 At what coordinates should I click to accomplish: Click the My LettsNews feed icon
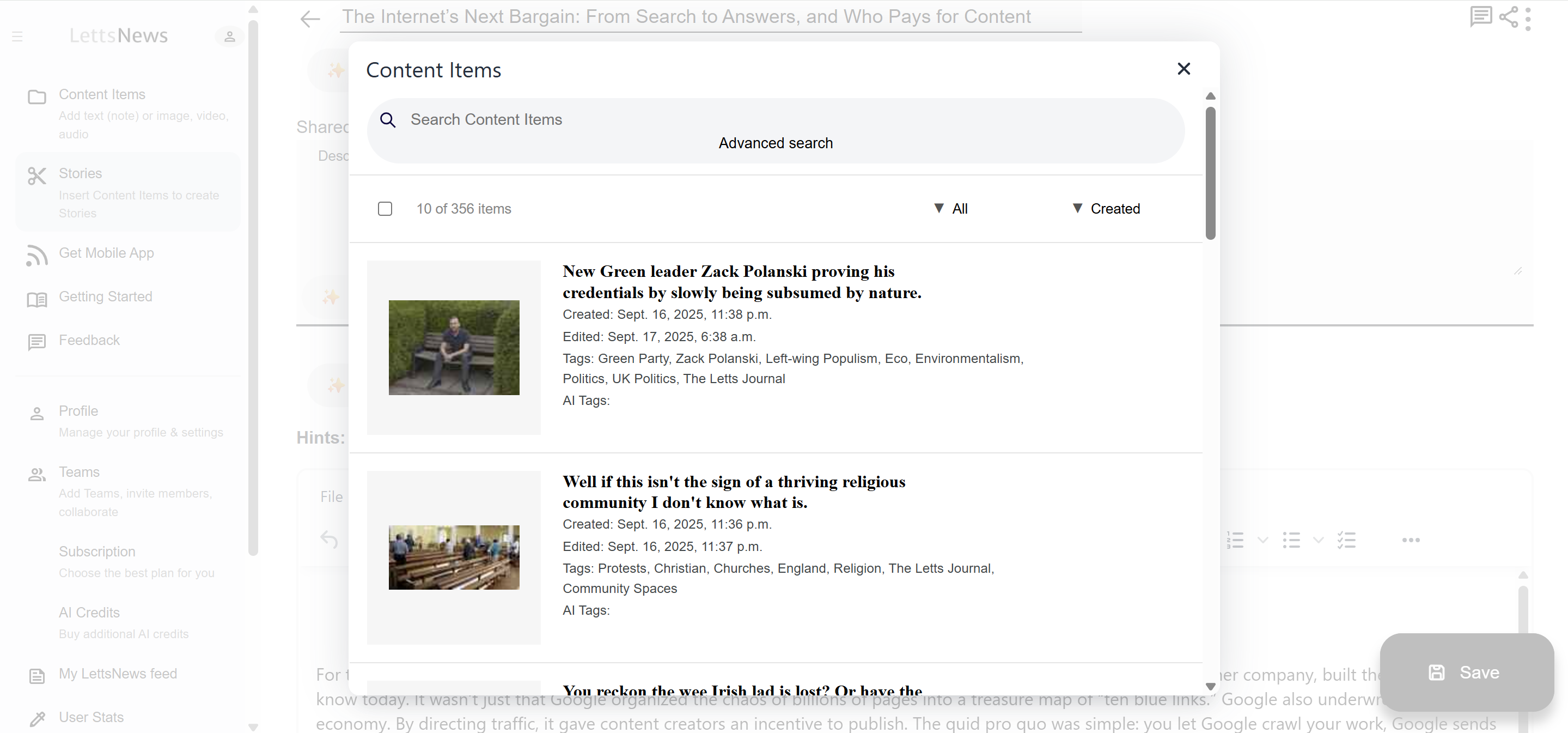[37, 676]
